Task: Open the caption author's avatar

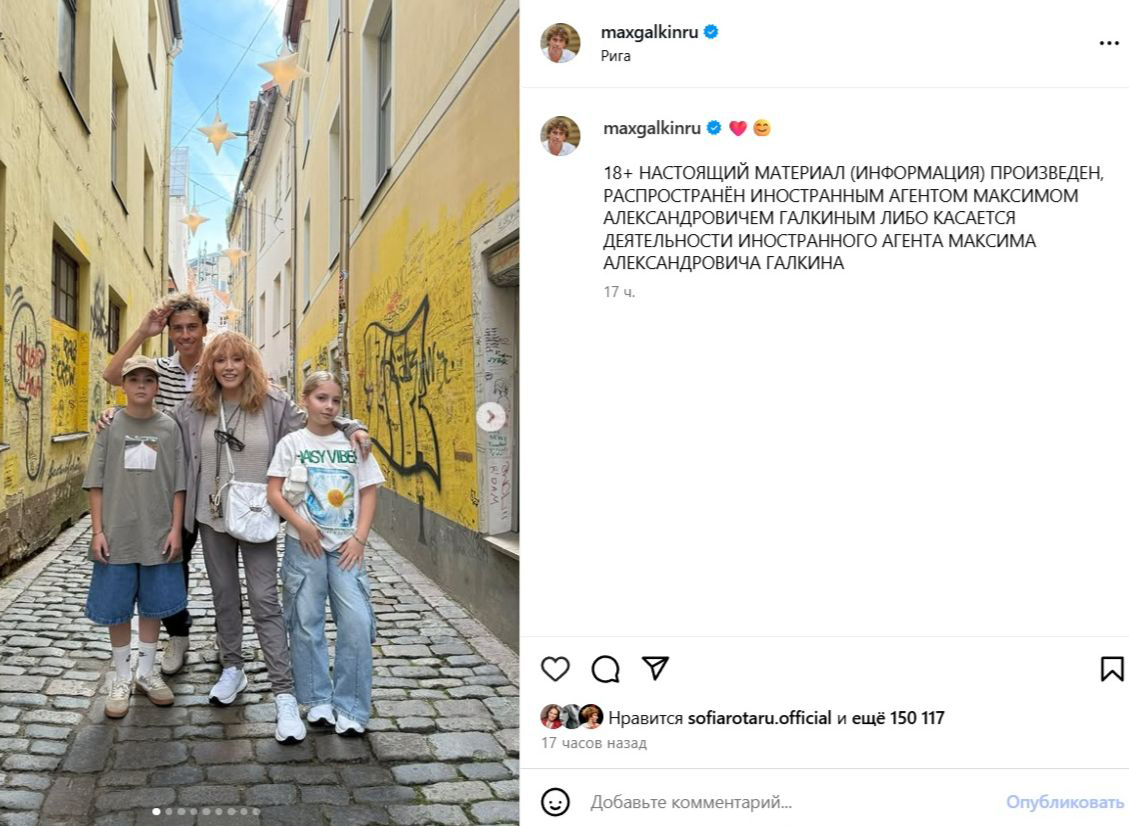Action: point(560,135)
